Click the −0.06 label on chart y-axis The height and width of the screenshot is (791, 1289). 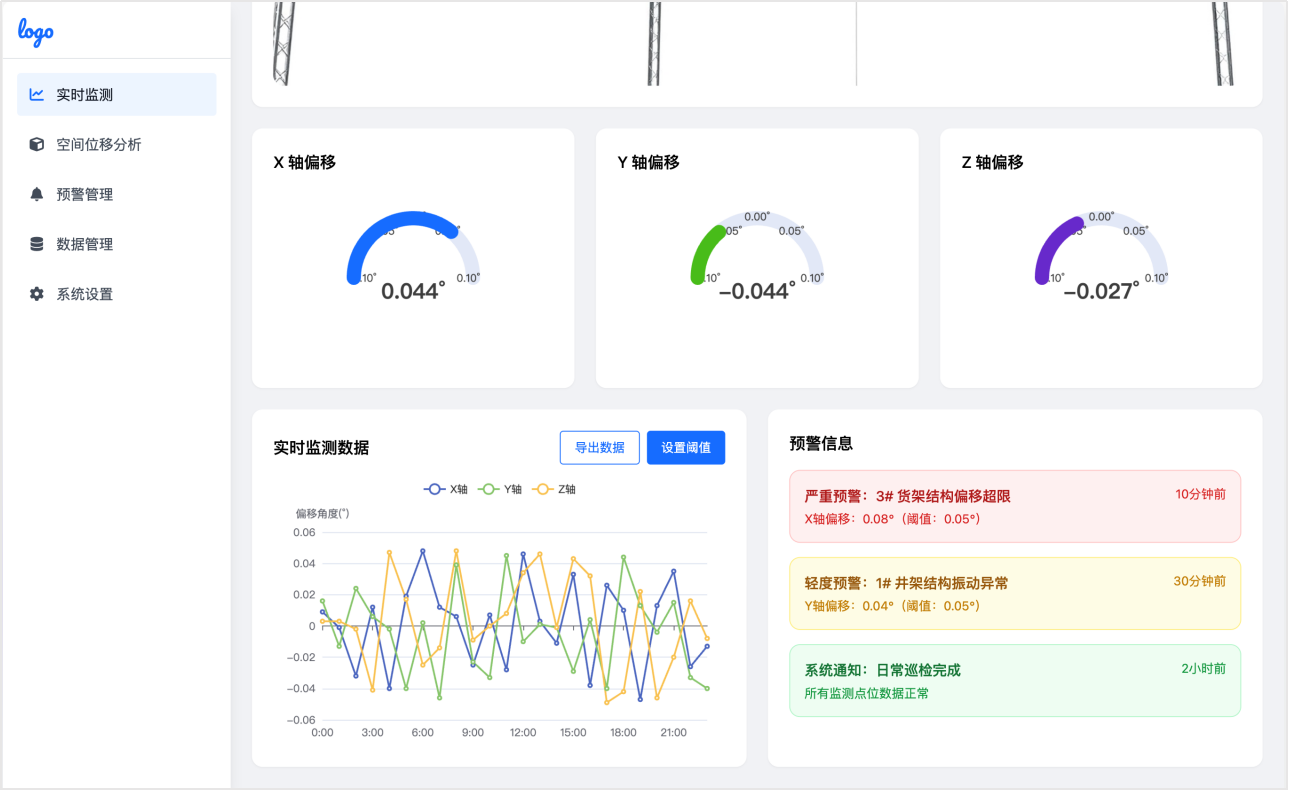click(302, 720)
